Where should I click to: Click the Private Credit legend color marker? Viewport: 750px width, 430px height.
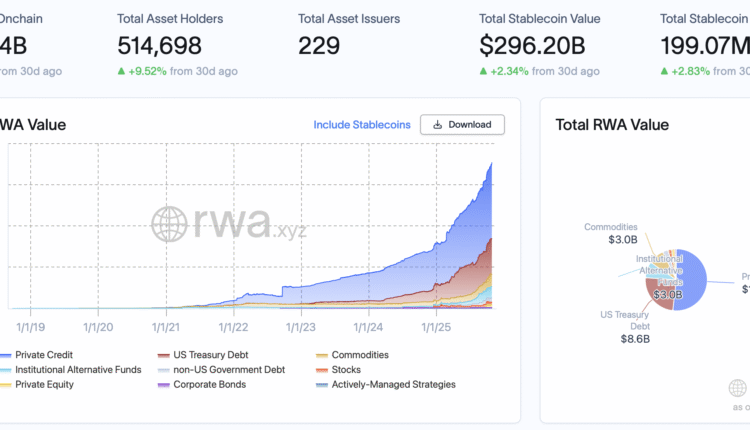pos(6,355)
